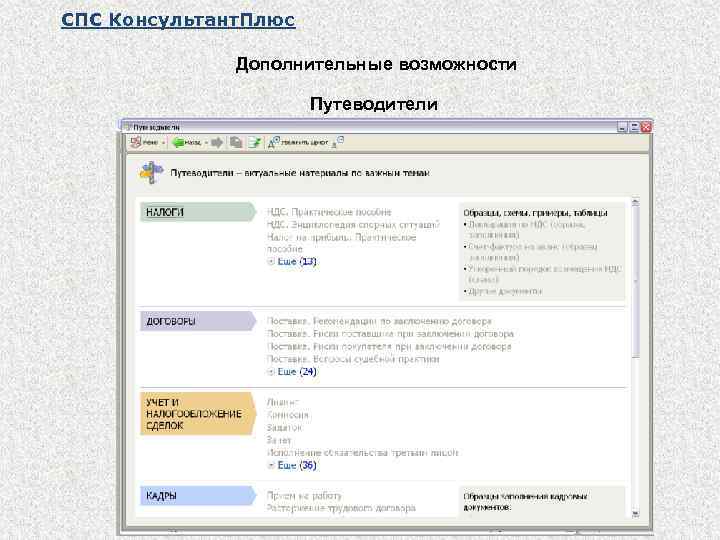Screen dimensions: 720x540
Task: Click Образцы, схемы, примеры, таблицы heading
Action: [x=535, y=213]
